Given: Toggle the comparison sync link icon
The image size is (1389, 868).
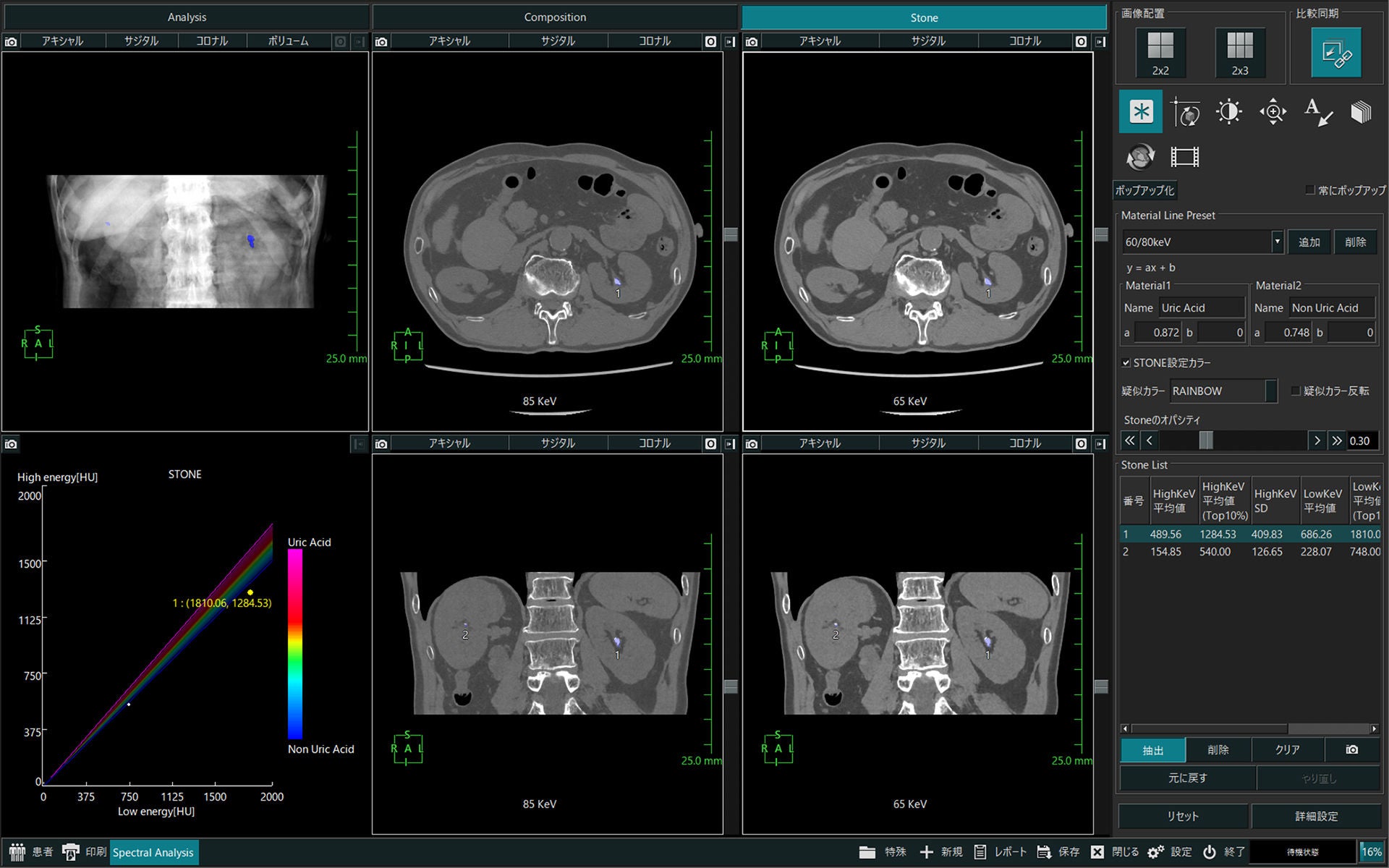Looking at the screenshot, I should [x=1336, y=53].
